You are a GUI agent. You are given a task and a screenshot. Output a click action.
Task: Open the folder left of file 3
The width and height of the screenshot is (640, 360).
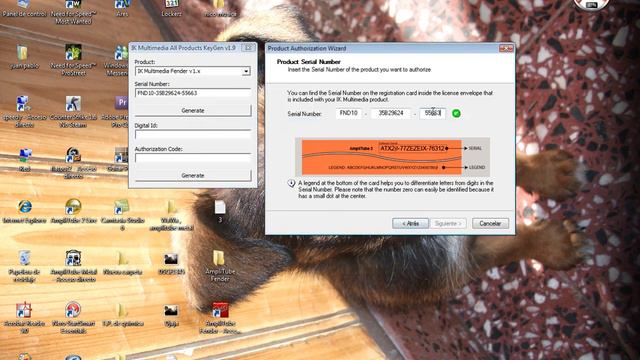[x=171, y=207]
